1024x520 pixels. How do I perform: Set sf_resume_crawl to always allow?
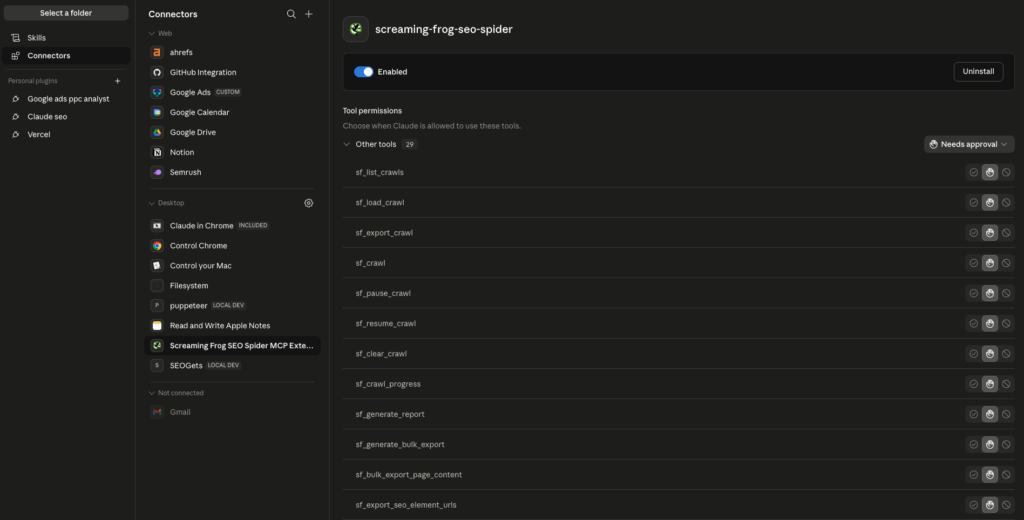[974, 323]
